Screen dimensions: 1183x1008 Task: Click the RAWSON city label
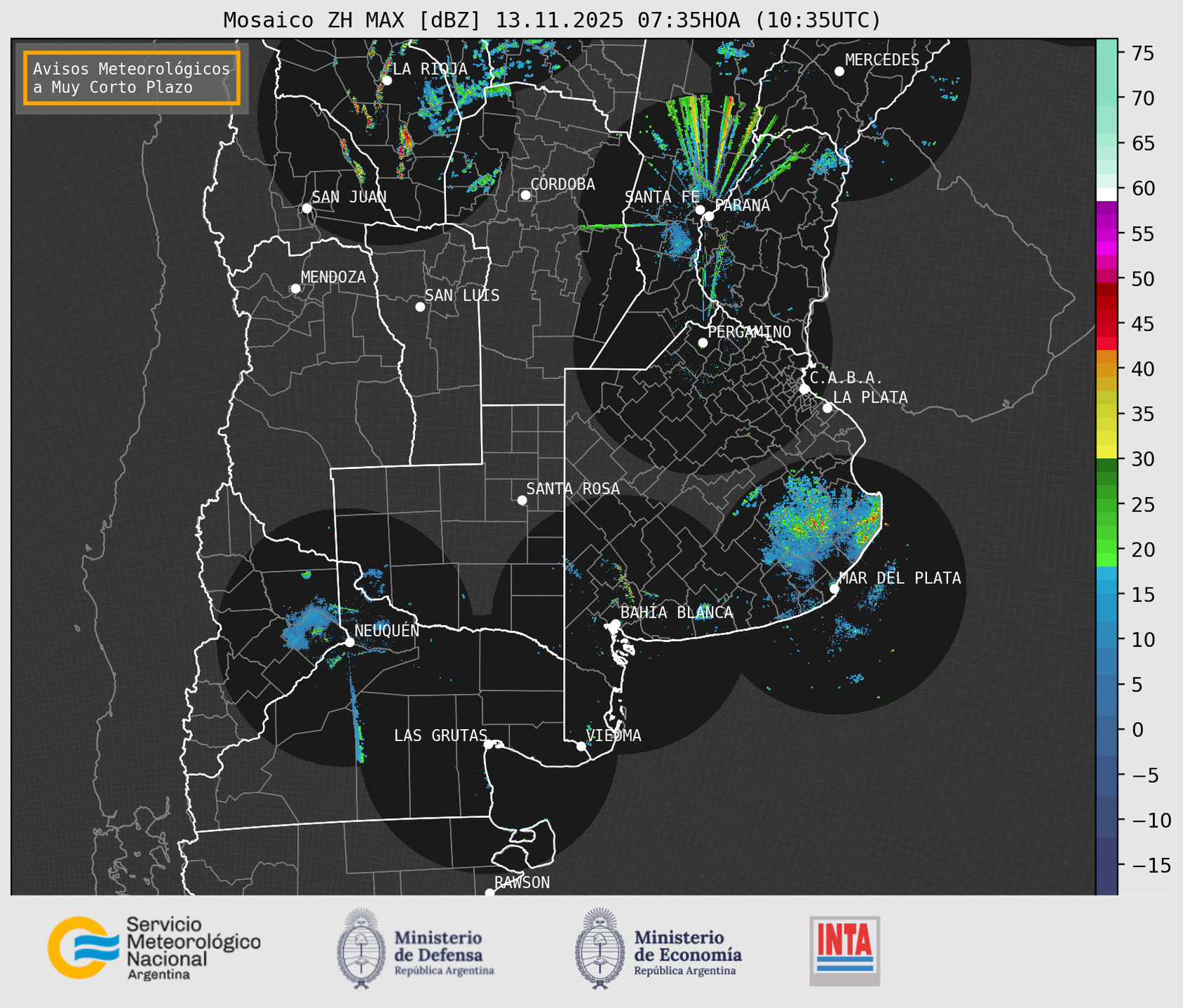522,883
